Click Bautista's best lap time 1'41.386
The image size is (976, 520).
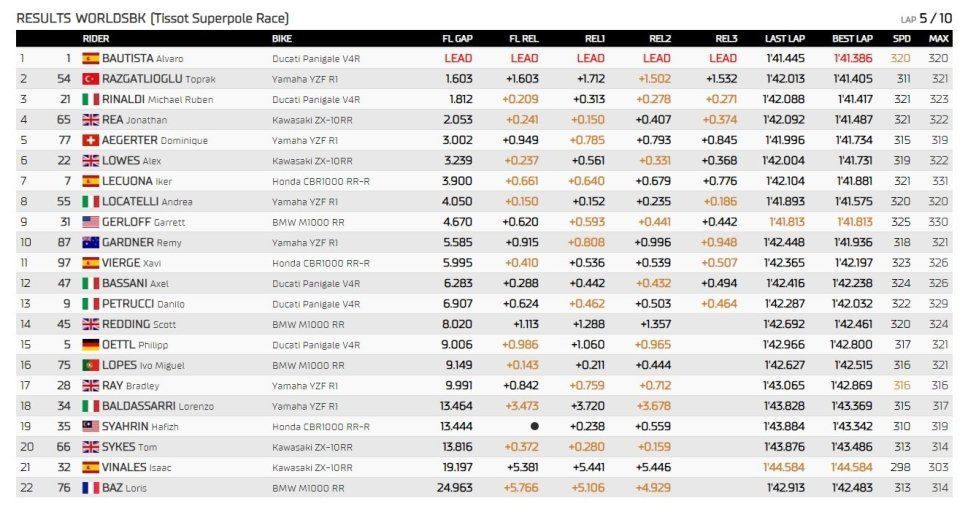(x=853, y=59)
